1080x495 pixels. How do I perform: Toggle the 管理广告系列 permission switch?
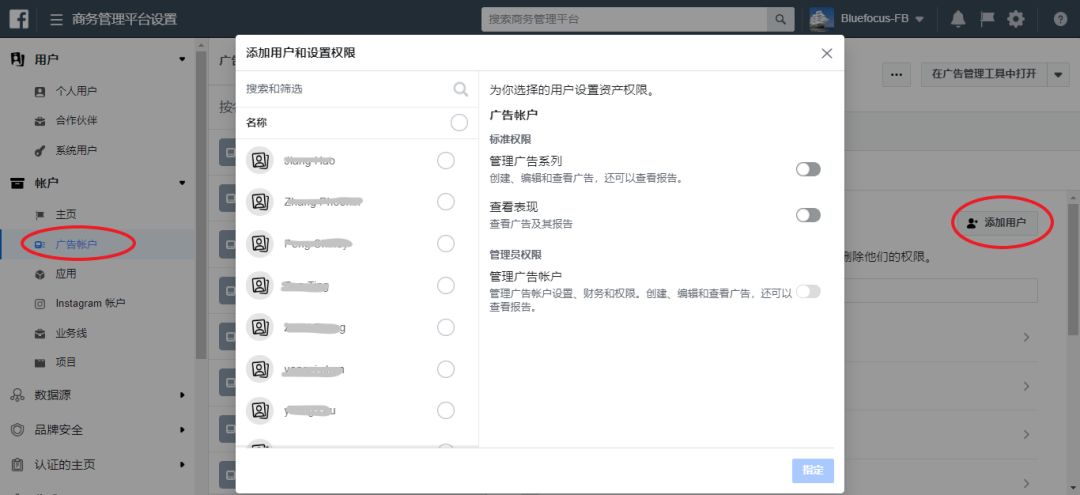coord(808,169)
